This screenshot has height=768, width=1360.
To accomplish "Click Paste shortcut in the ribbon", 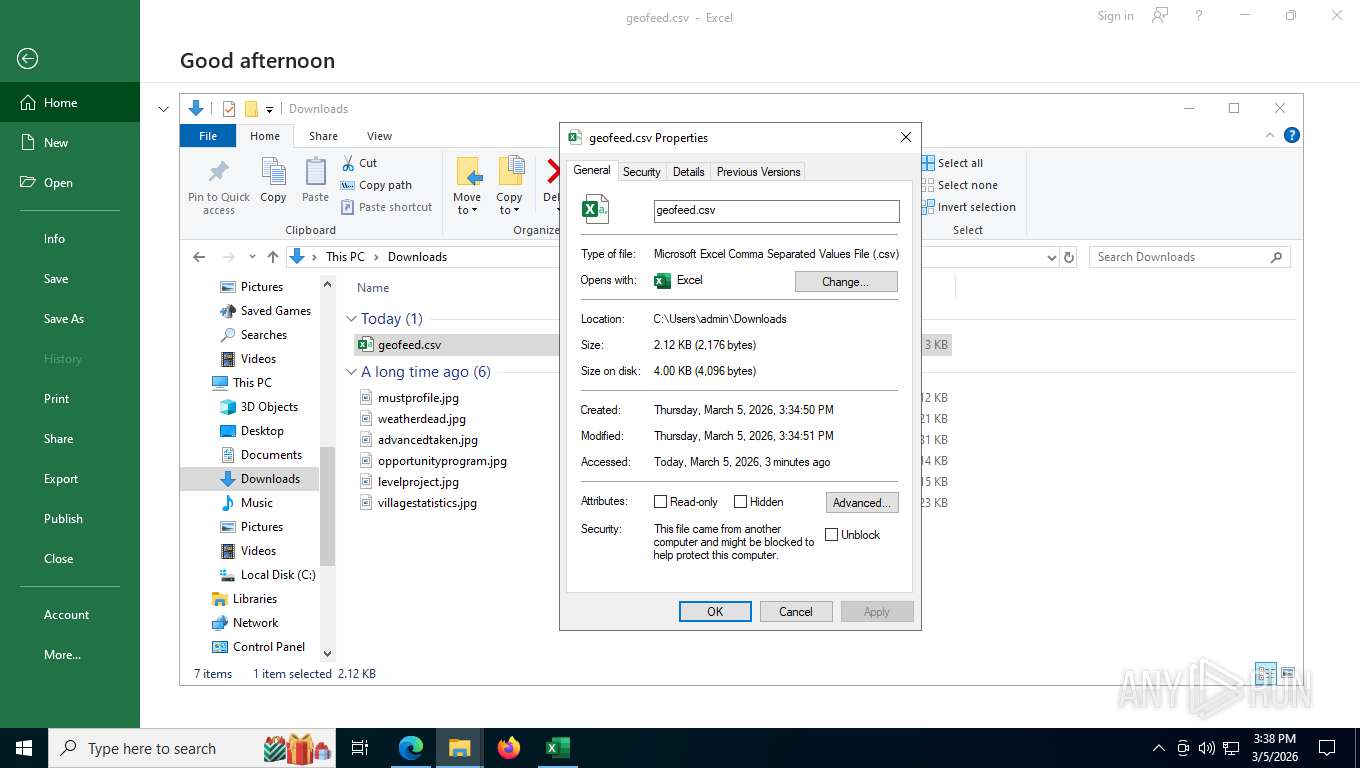I will click(x=387, y=207).
